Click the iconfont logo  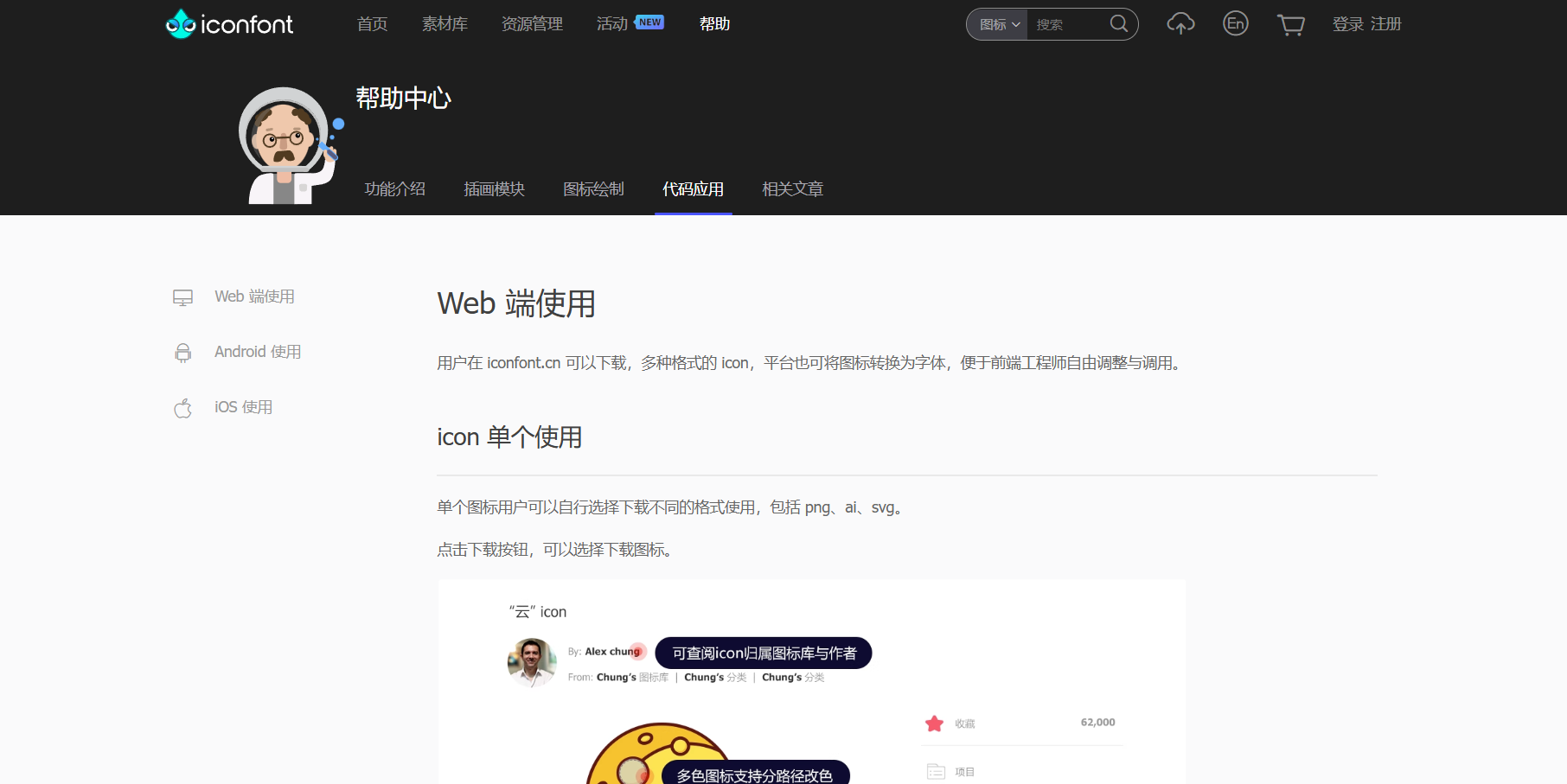click(x=229, y=24)
